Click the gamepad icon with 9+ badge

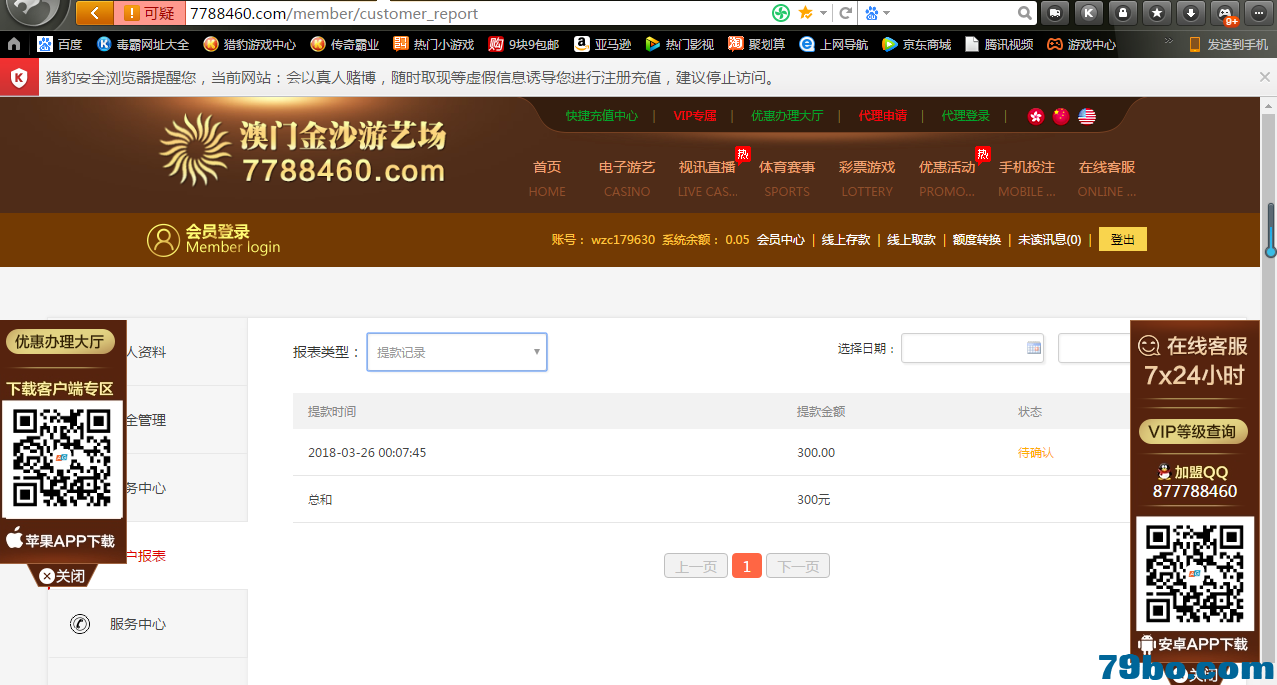pyautogui.click(x=1224, y=13)
